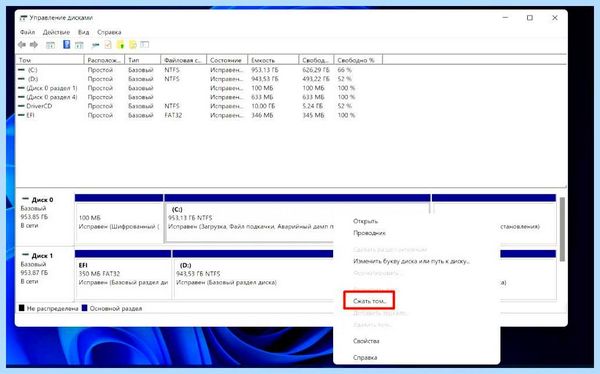Image resolution: width=600 pixels, height=374 pixels.
Task: Click the 10,00 ГБ capacity cell
Action: pos(263,106)
